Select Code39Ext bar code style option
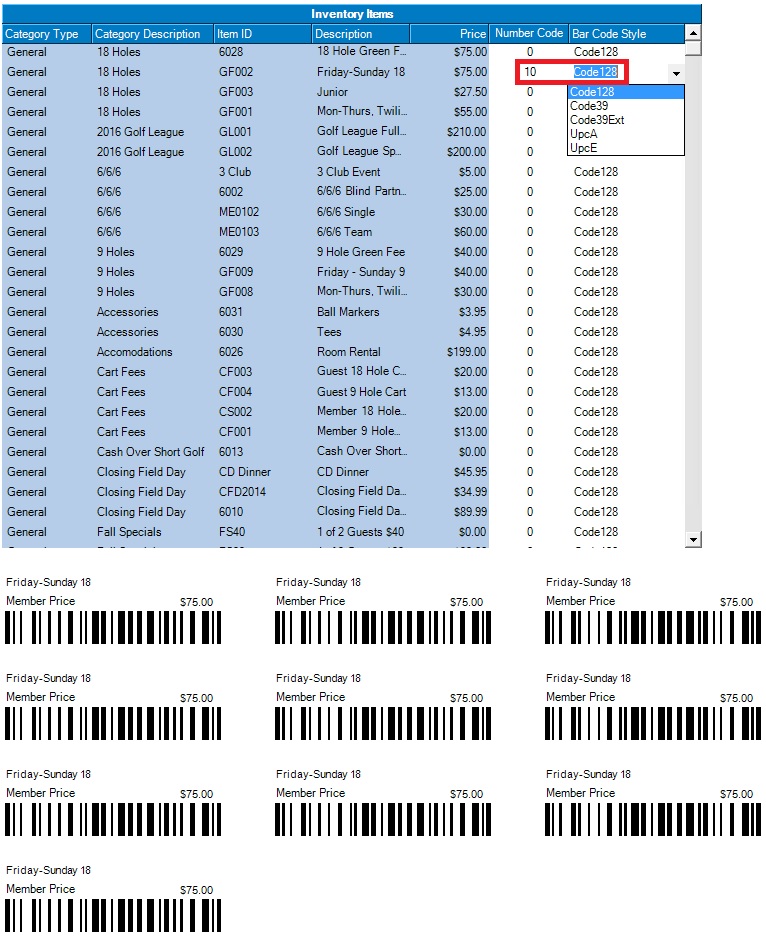 point(597,120)
